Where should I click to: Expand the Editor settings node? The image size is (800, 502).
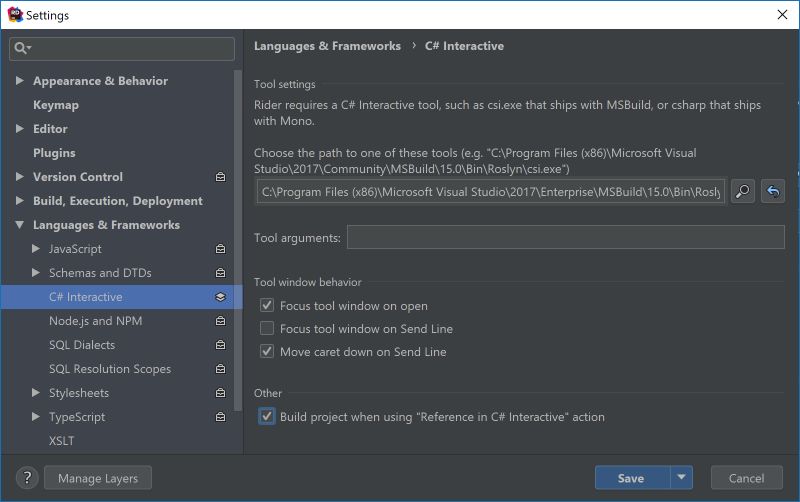tap(19, 129)
